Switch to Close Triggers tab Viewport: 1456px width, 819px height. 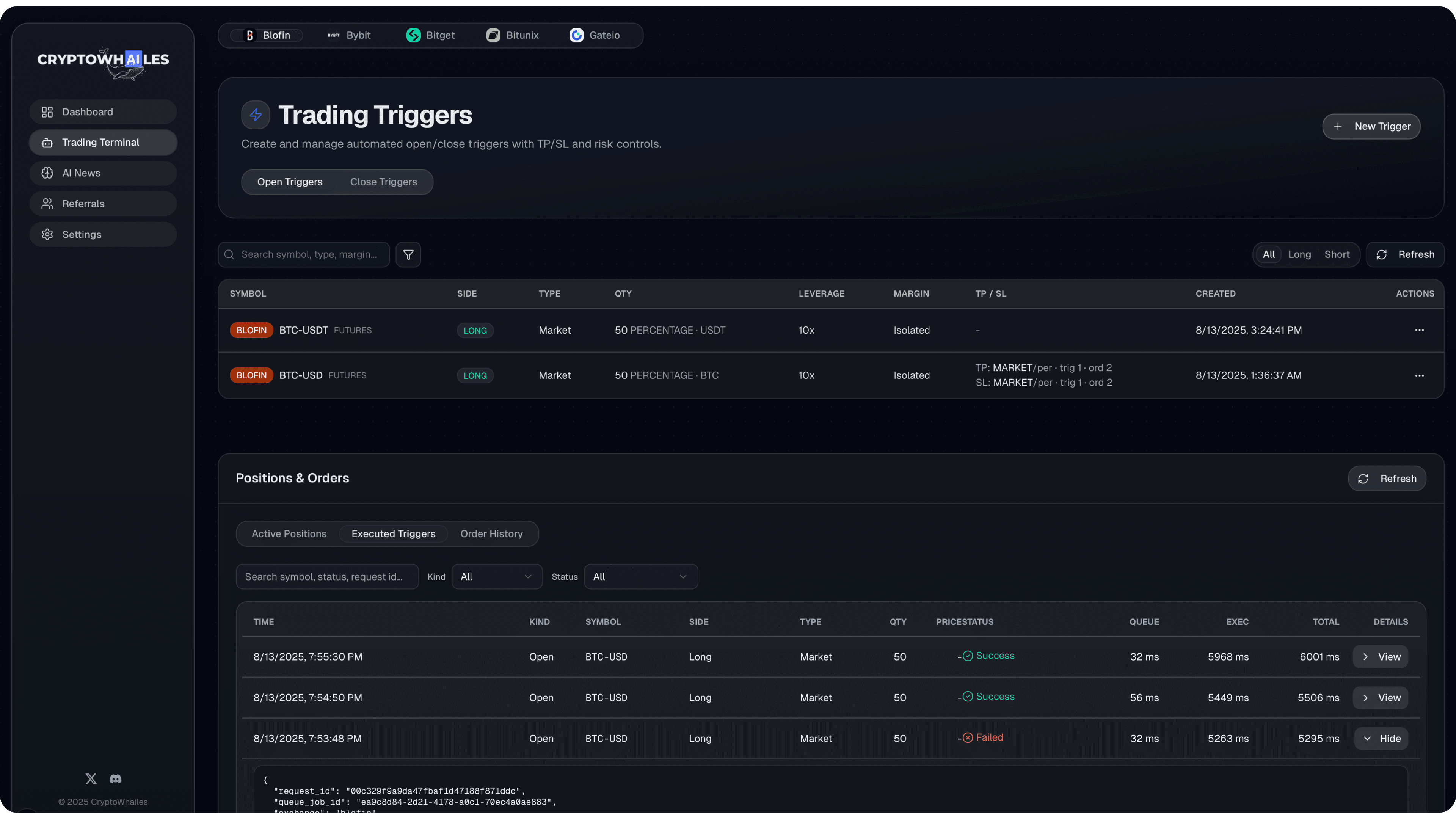point(384,182)
